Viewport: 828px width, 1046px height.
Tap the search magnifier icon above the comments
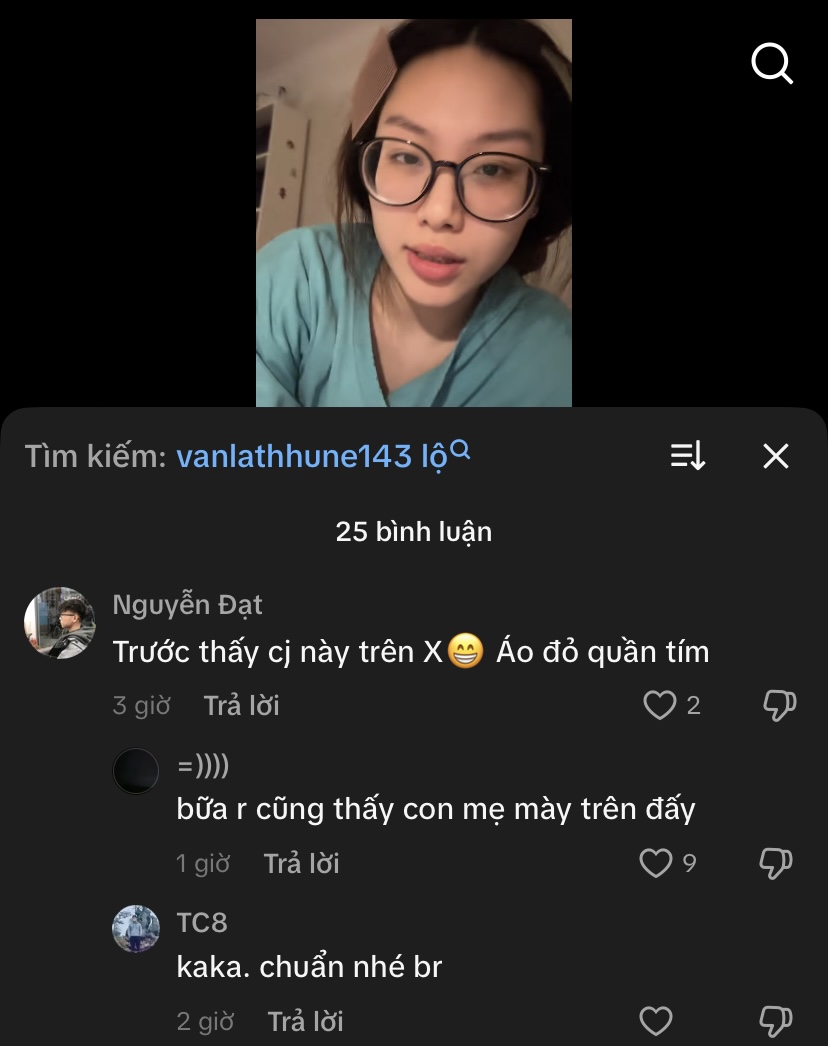pos(771,65)
